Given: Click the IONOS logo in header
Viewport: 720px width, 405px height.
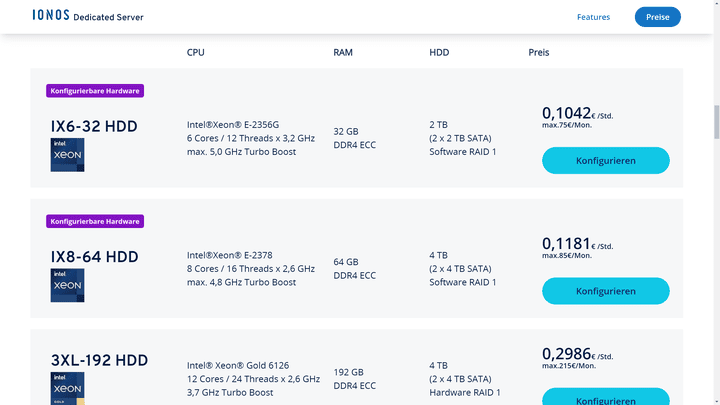Looking at the screenshot, I should pos(51,15).
